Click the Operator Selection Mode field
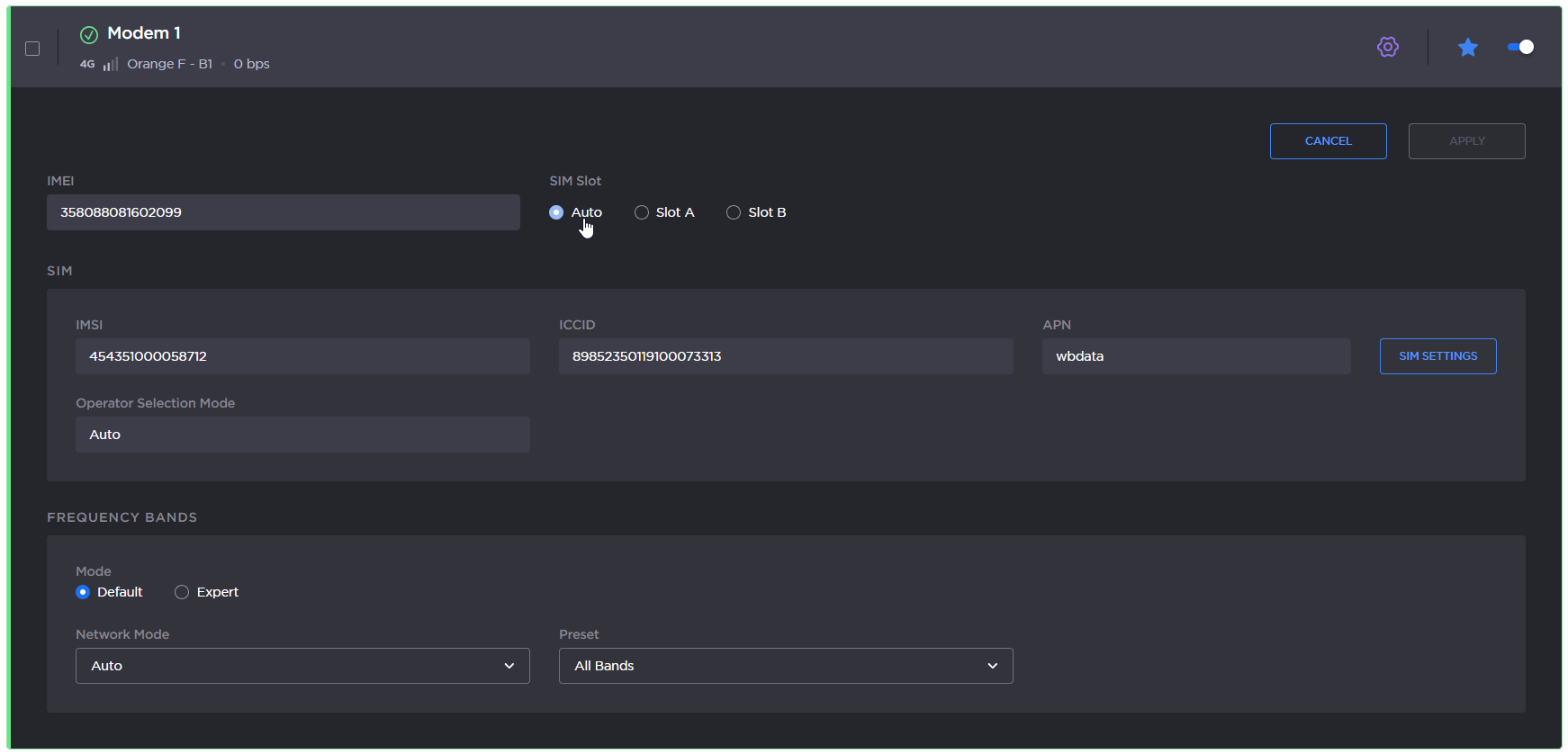This screenshot has height=754, width=1568. [302, 435]
